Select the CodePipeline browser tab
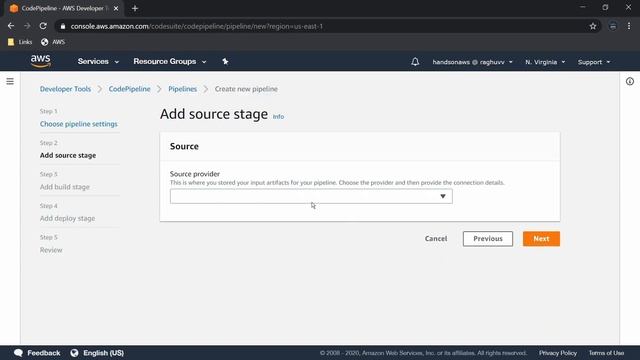Screen dimensions: 640x360 pos(64,8)
